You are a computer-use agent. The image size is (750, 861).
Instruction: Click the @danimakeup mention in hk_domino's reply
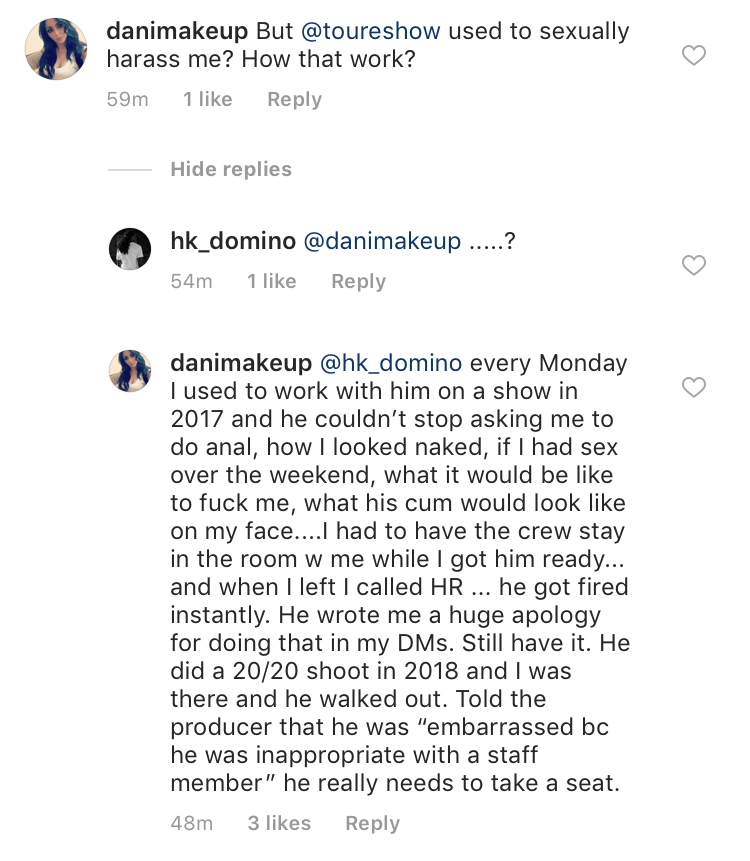point(381,241)
